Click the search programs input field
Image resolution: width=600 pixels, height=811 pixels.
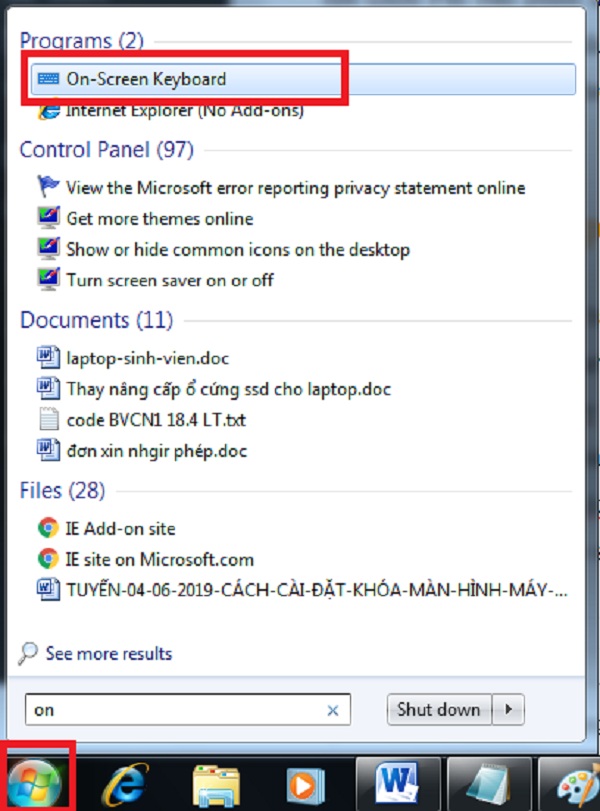click(175, 710)
